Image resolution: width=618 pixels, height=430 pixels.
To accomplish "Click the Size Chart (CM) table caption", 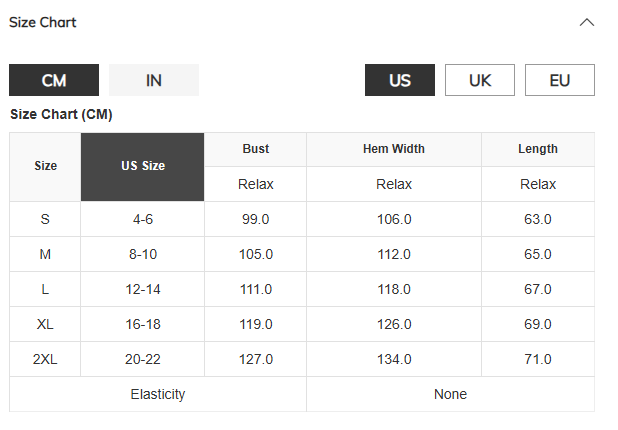I will coord(61,115).
